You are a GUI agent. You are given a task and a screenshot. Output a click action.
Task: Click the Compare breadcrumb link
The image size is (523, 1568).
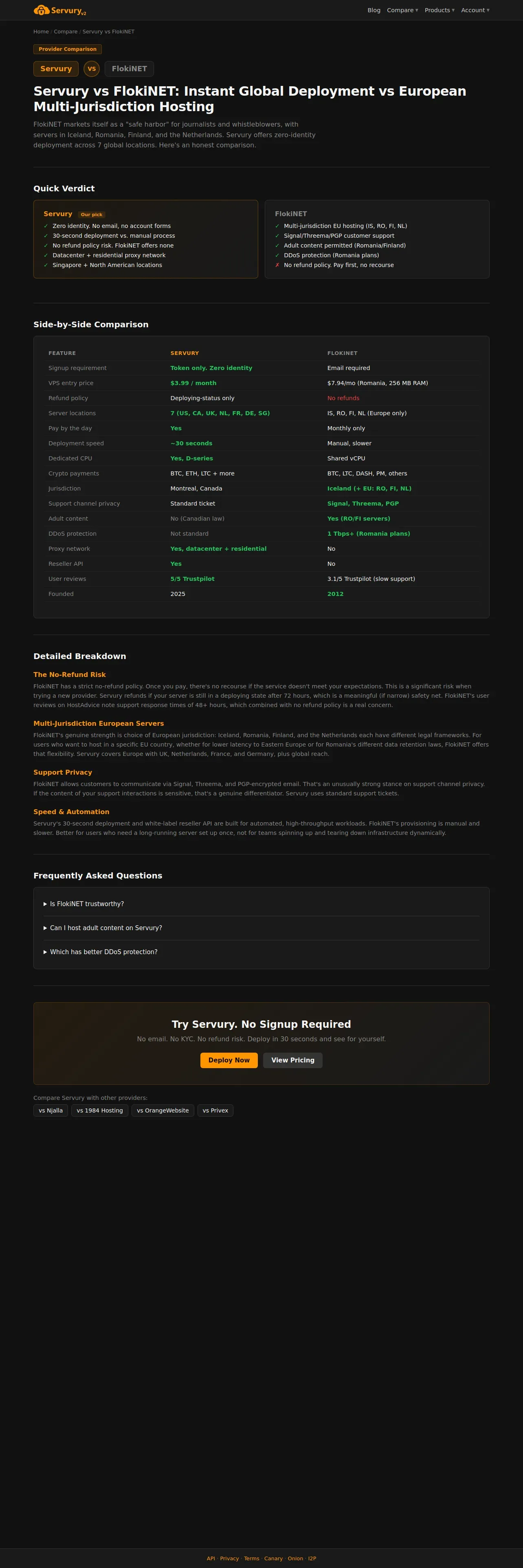point(65,32)
